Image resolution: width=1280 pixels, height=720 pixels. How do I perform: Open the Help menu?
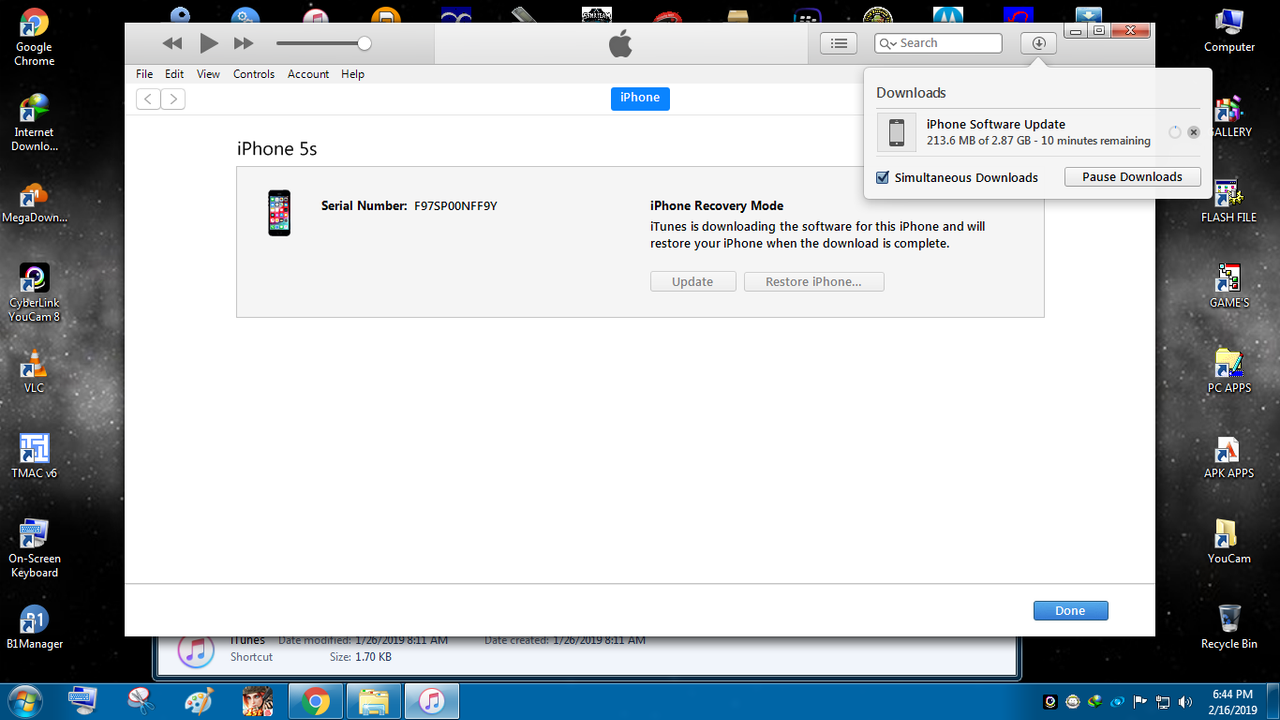tap(352, 74)
